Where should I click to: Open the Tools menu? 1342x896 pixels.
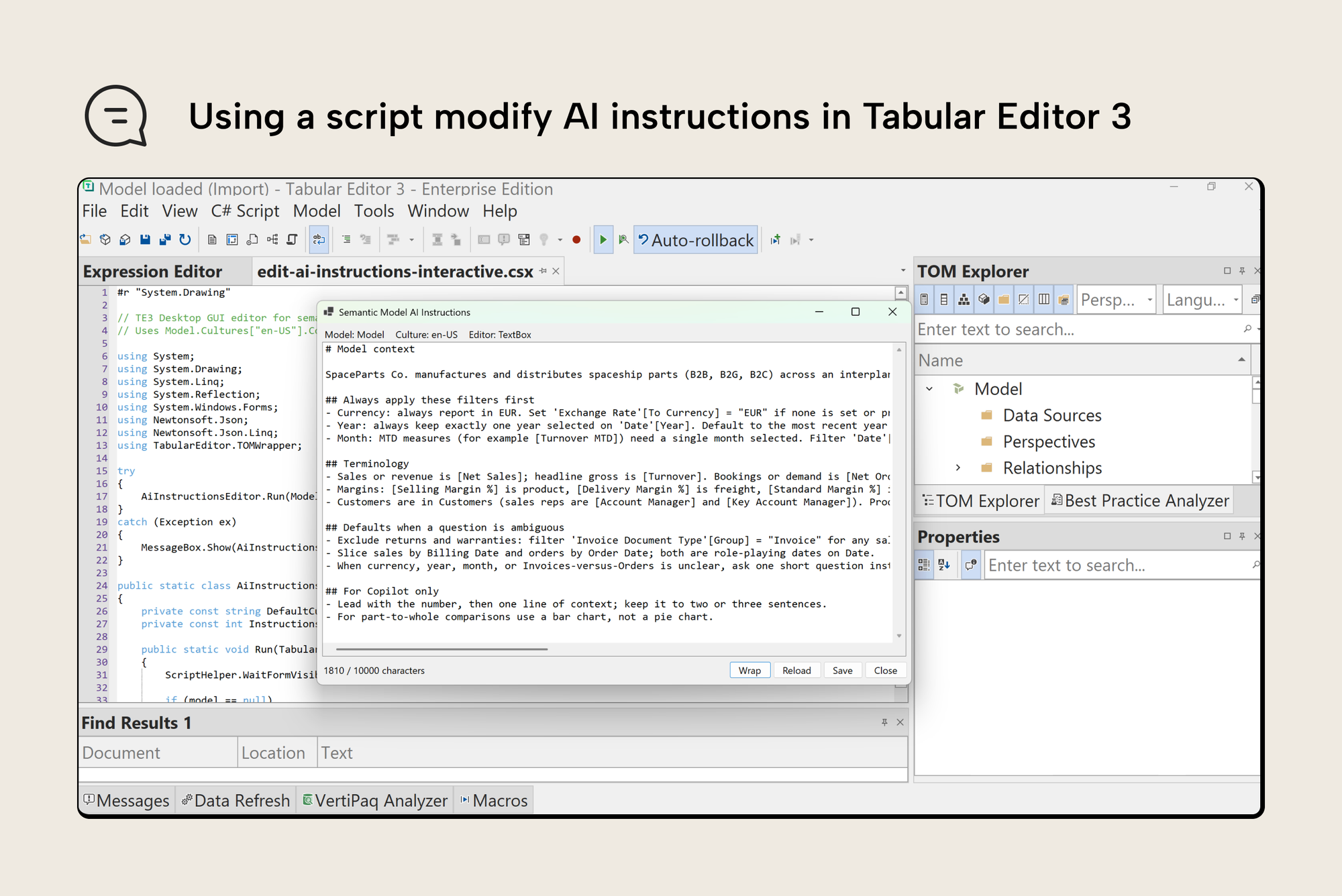(x=374, y=211)
